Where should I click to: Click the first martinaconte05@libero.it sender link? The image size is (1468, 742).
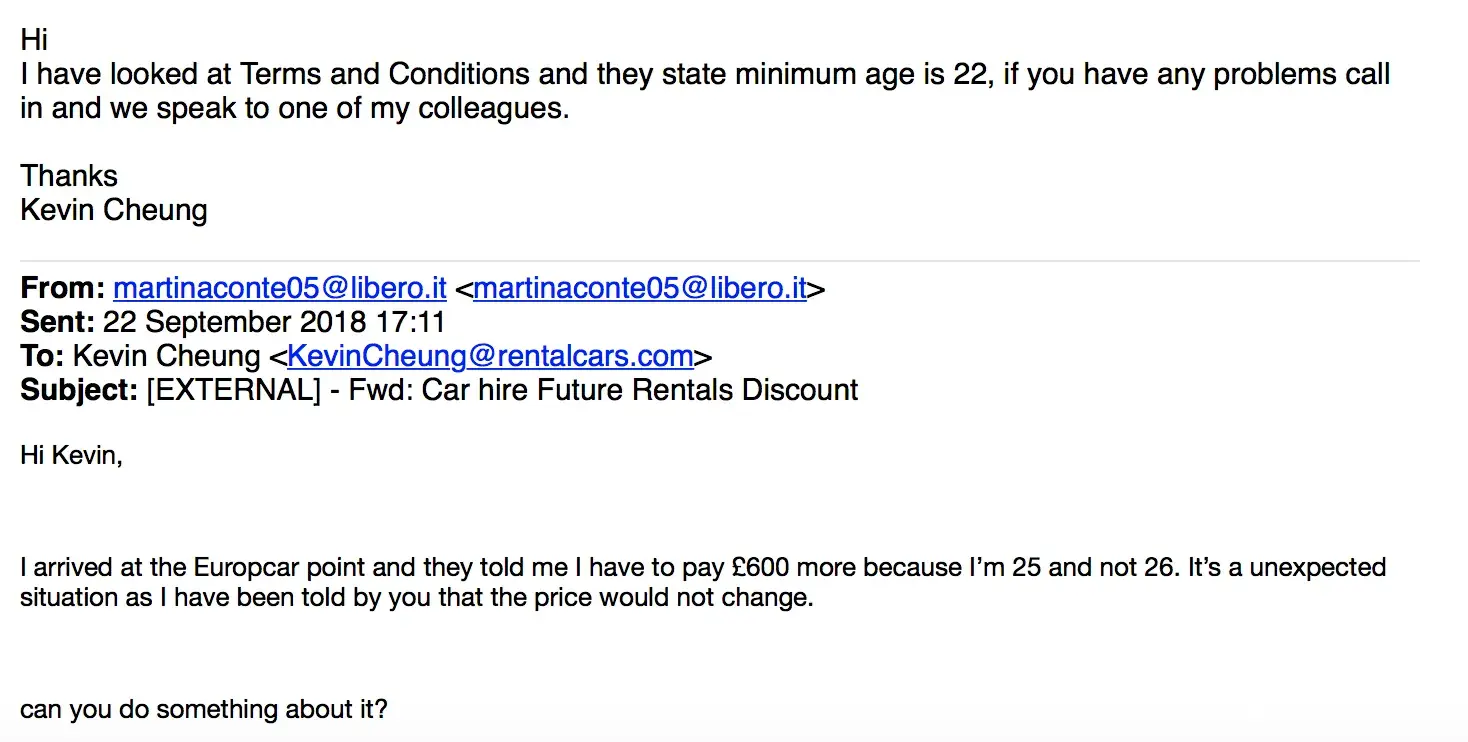click(279, 289)
